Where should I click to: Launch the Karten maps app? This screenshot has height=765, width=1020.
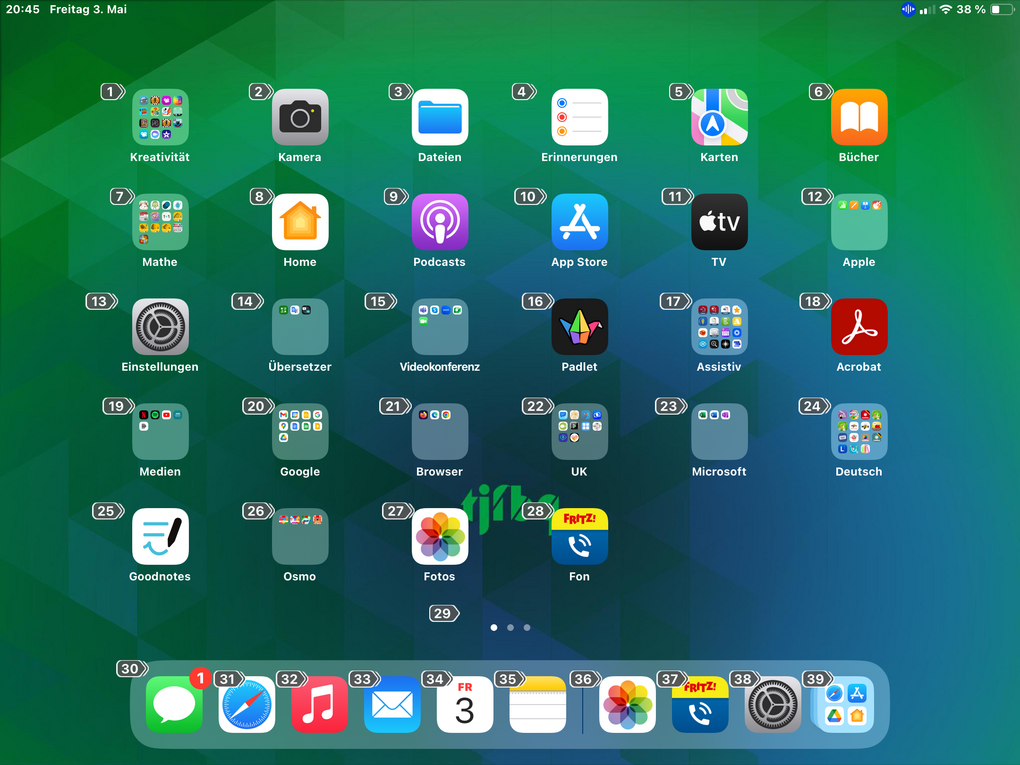point(719,117)
